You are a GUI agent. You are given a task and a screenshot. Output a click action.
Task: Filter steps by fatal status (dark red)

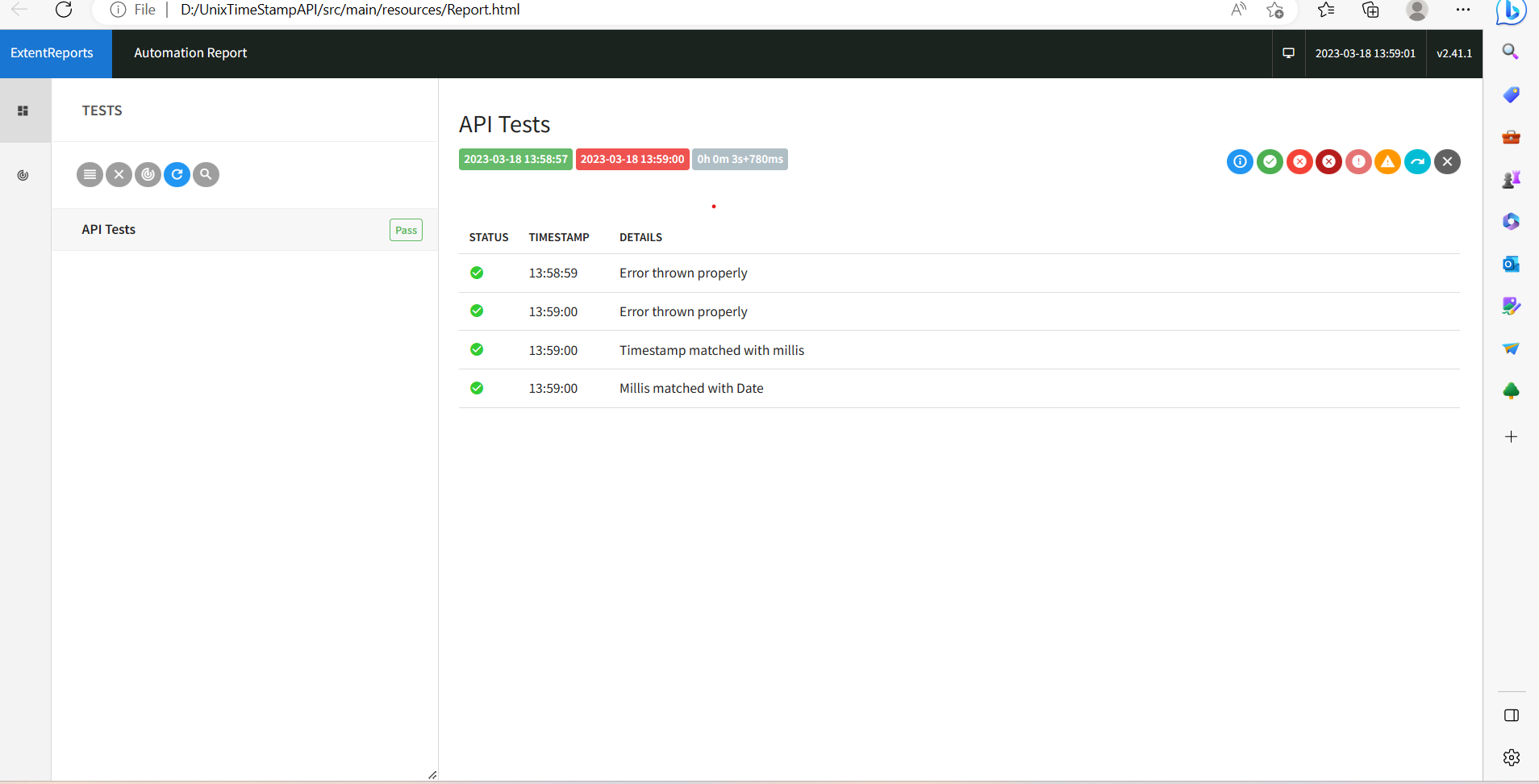1328,162
